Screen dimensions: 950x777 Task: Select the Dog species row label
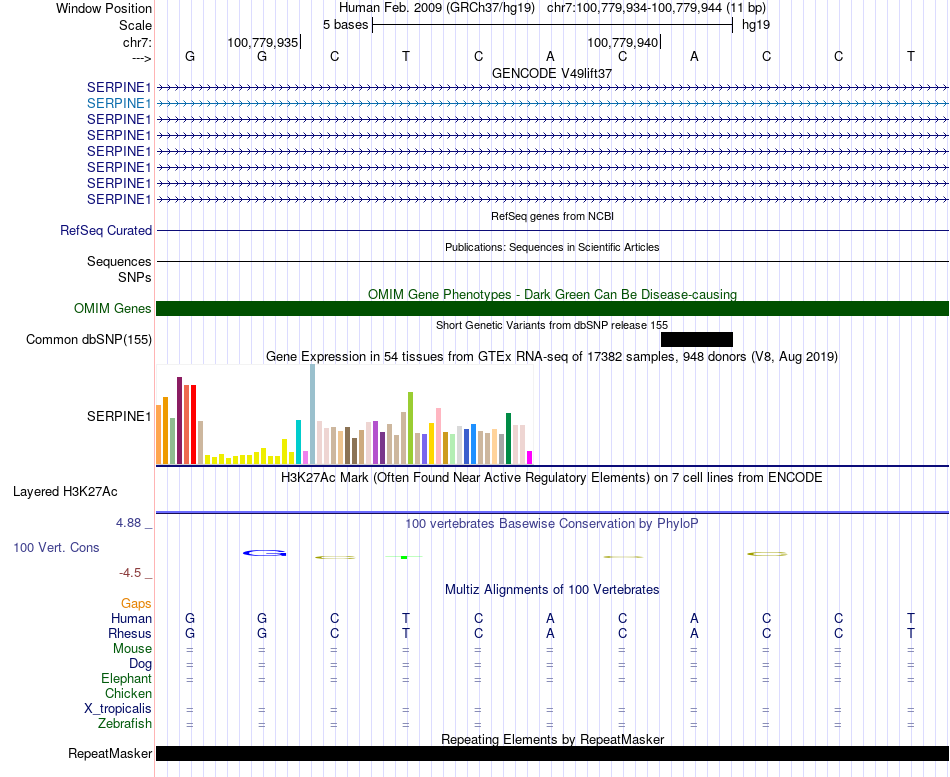141,664
